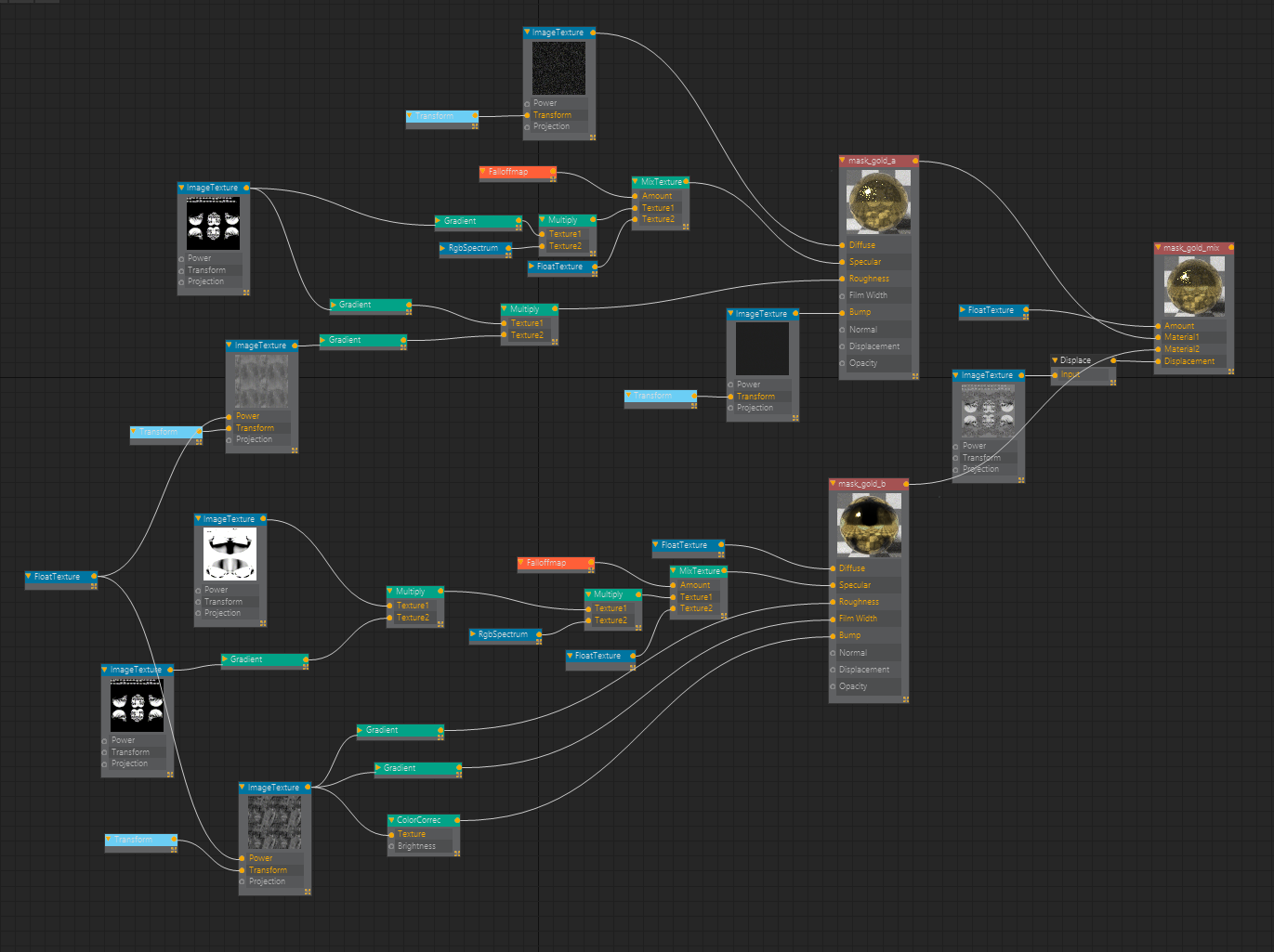The image size is (1274, 952).
Task: Click the output pin of mask_gold_a
Action: (915, 161)
